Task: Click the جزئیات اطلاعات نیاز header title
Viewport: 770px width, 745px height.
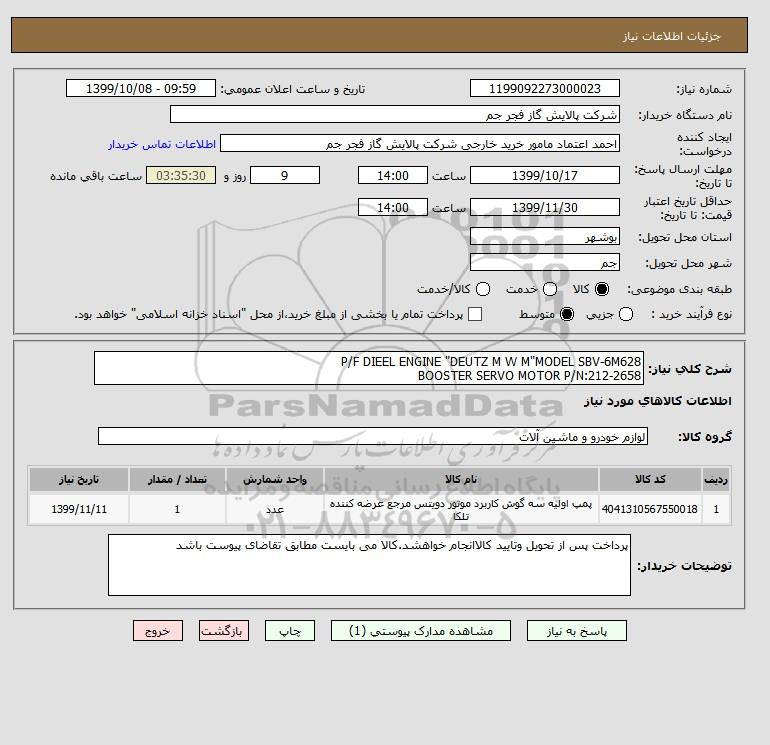Action: (671, 36)
